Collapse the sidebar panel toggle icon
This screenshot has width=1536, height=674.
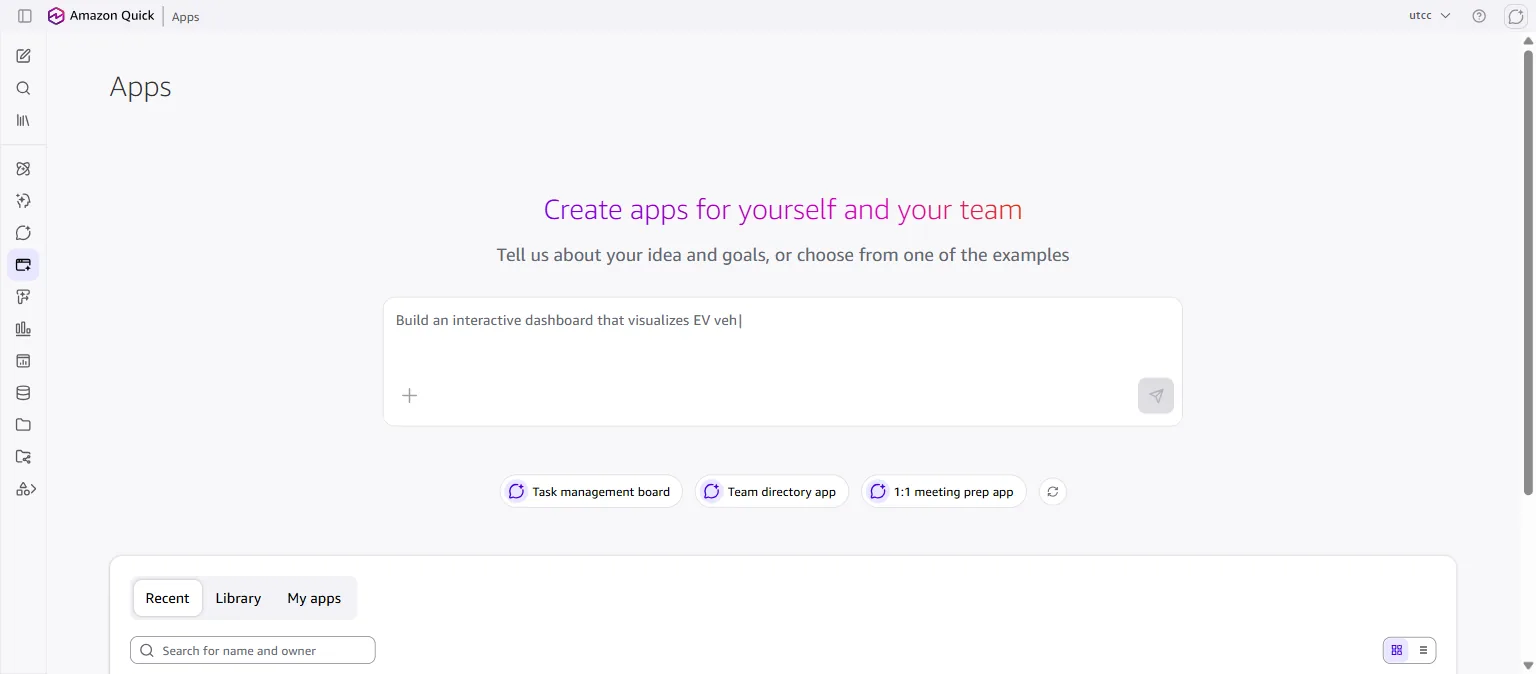[x=25, y=16]
